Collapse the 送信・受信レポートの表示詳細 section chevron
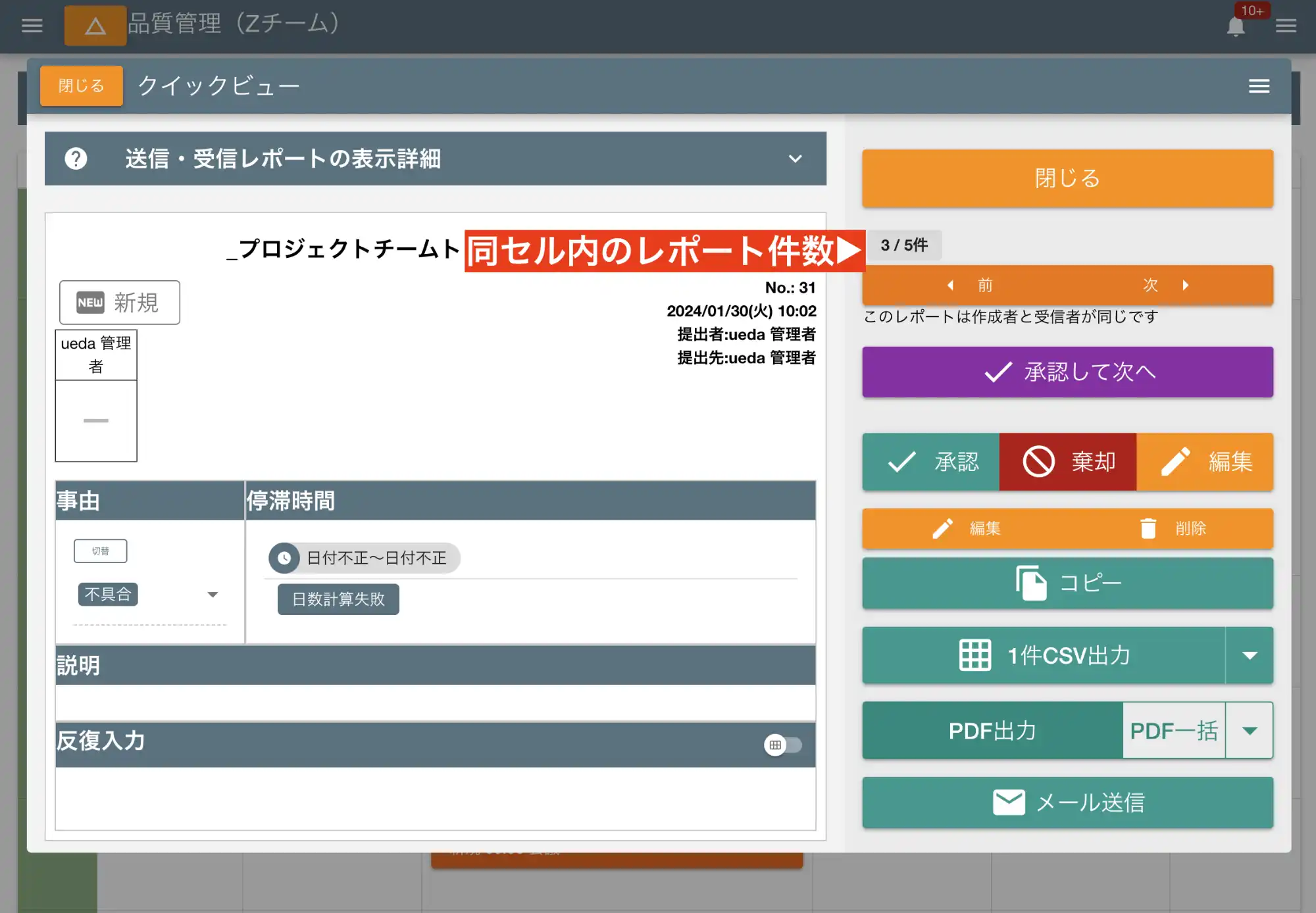 coord(795,159)
